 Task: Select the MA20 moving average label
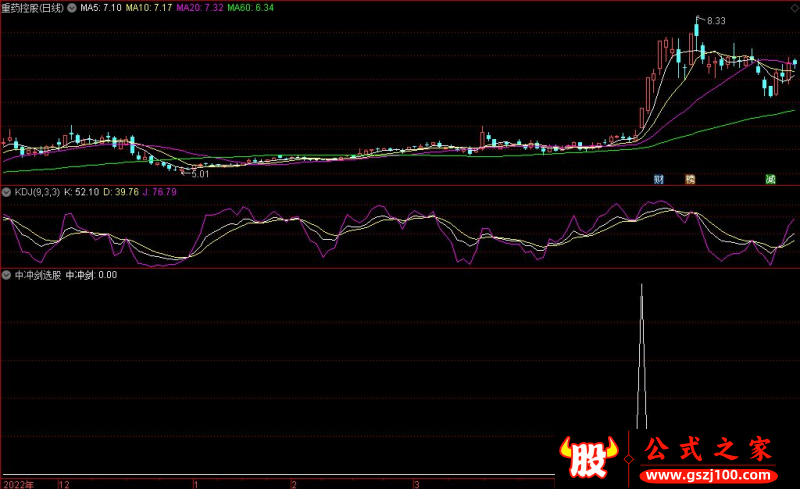(x=201, y=7)
